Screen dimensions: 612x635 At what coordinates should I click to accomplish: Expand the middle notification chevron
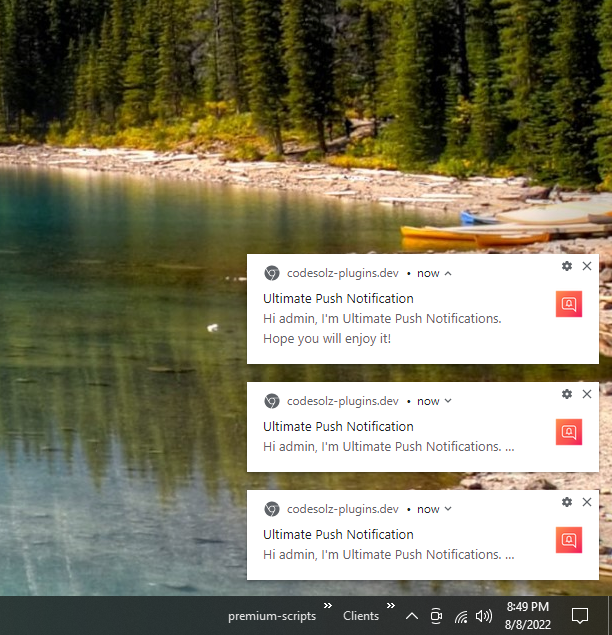(x=448, y=401)
